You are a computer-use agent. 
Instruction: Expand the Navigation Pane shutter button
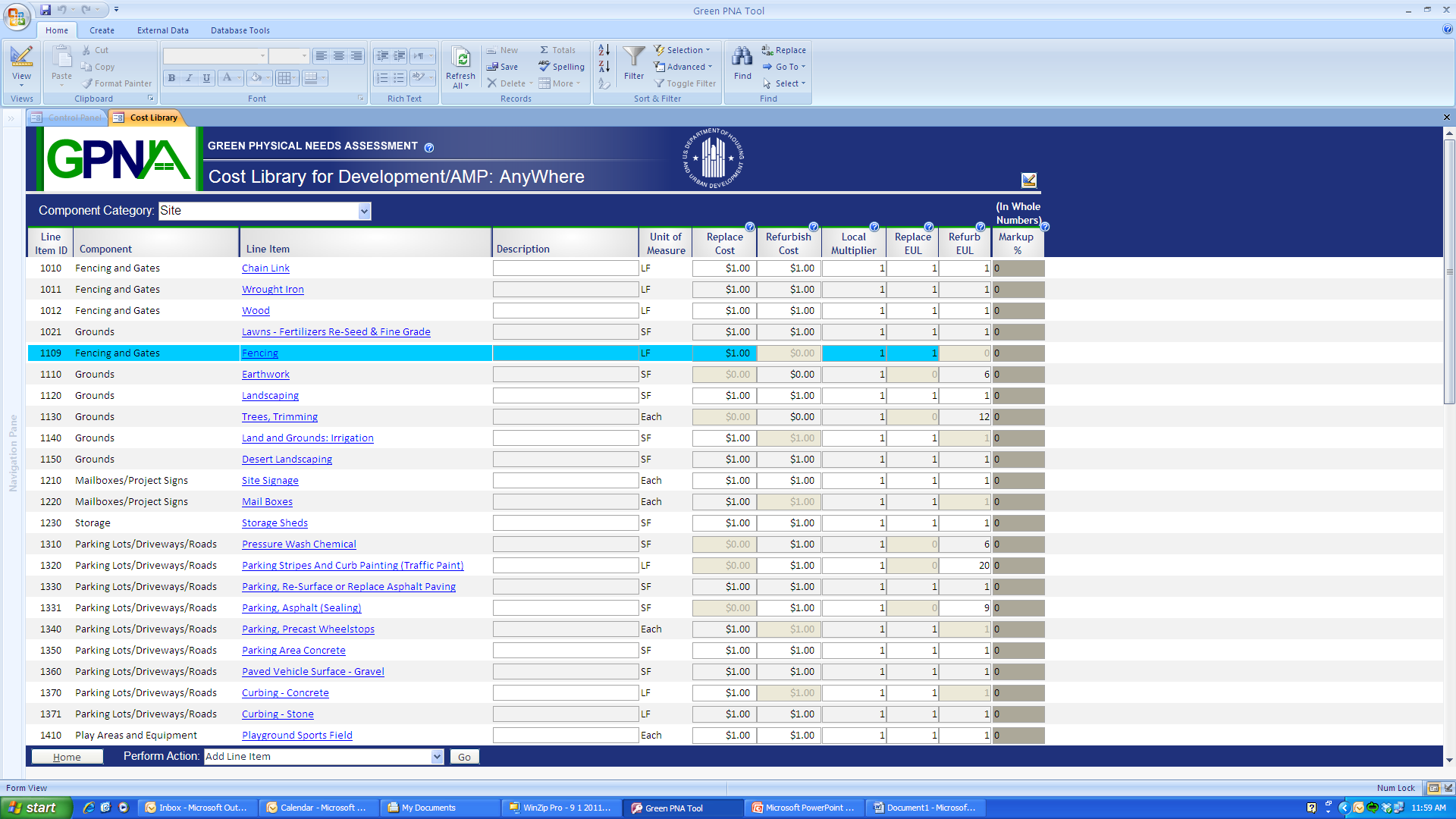click(11, 118)
